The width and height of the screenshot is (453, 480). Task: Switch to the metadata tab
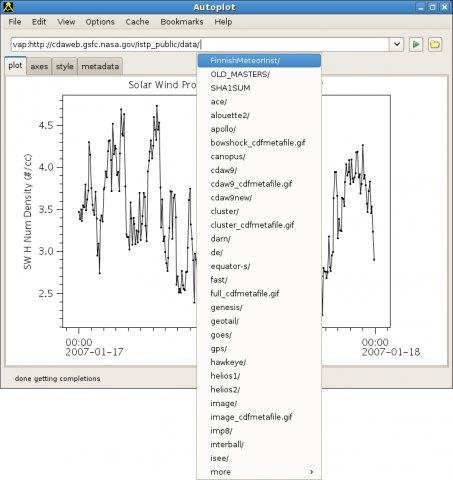pyautogui.click(x=100, y=66)
